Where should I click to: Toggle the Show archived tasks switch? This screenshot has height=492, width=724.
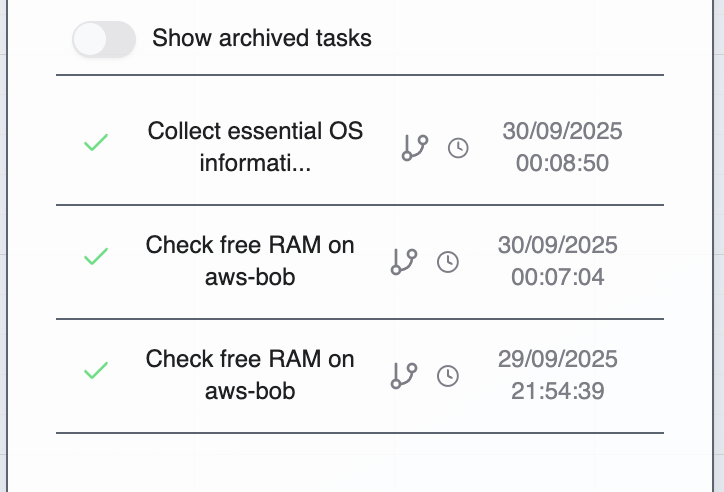pos(103,39)
